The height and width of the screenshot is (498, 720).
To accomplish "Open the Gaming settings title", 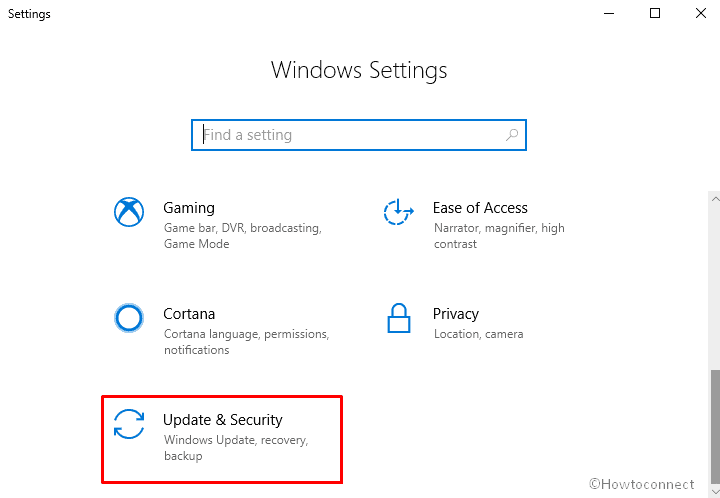I will click(x=189, y=208).
